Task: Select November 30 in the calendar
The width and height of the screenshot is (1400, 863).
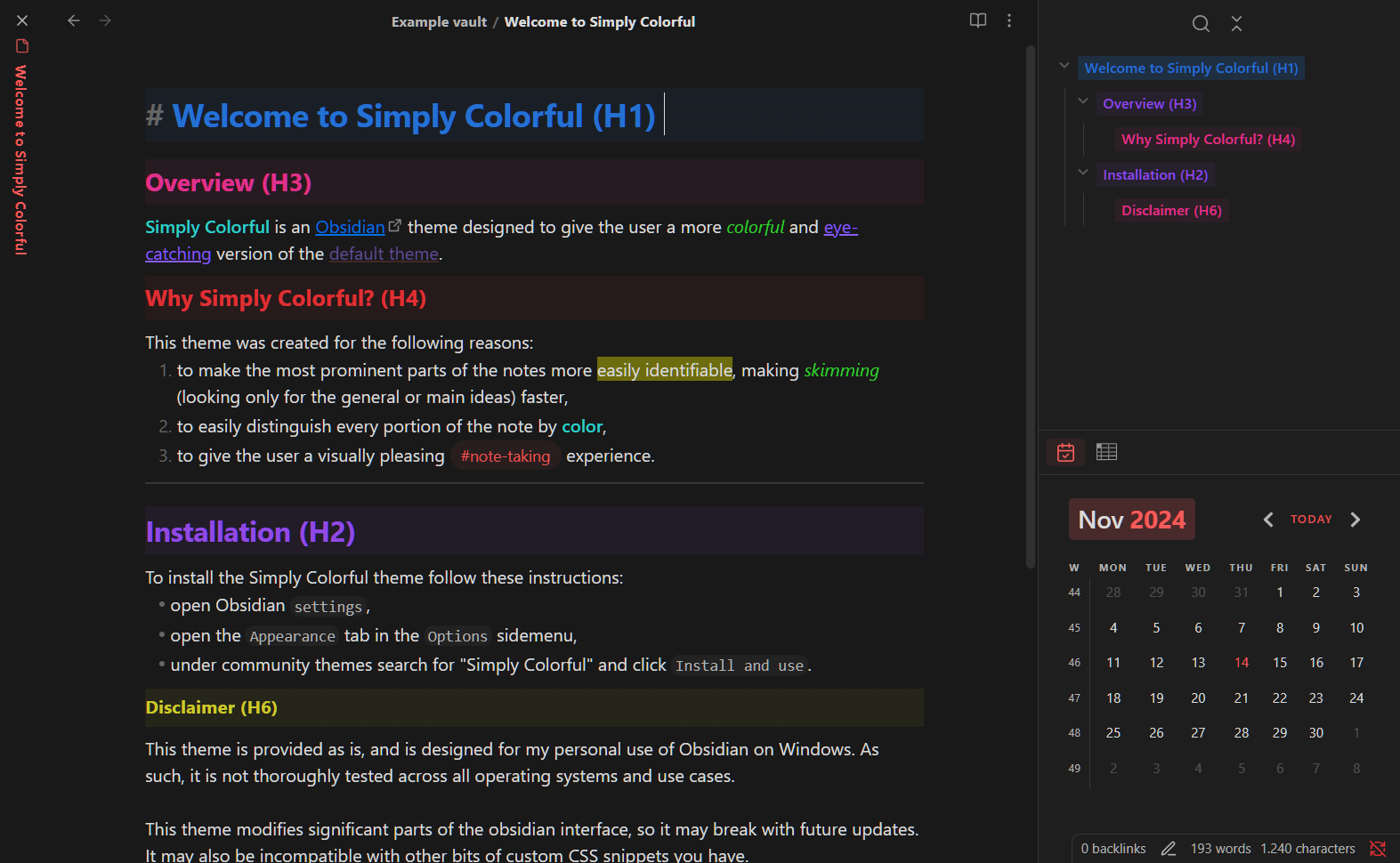Action: pos(1316,733)
